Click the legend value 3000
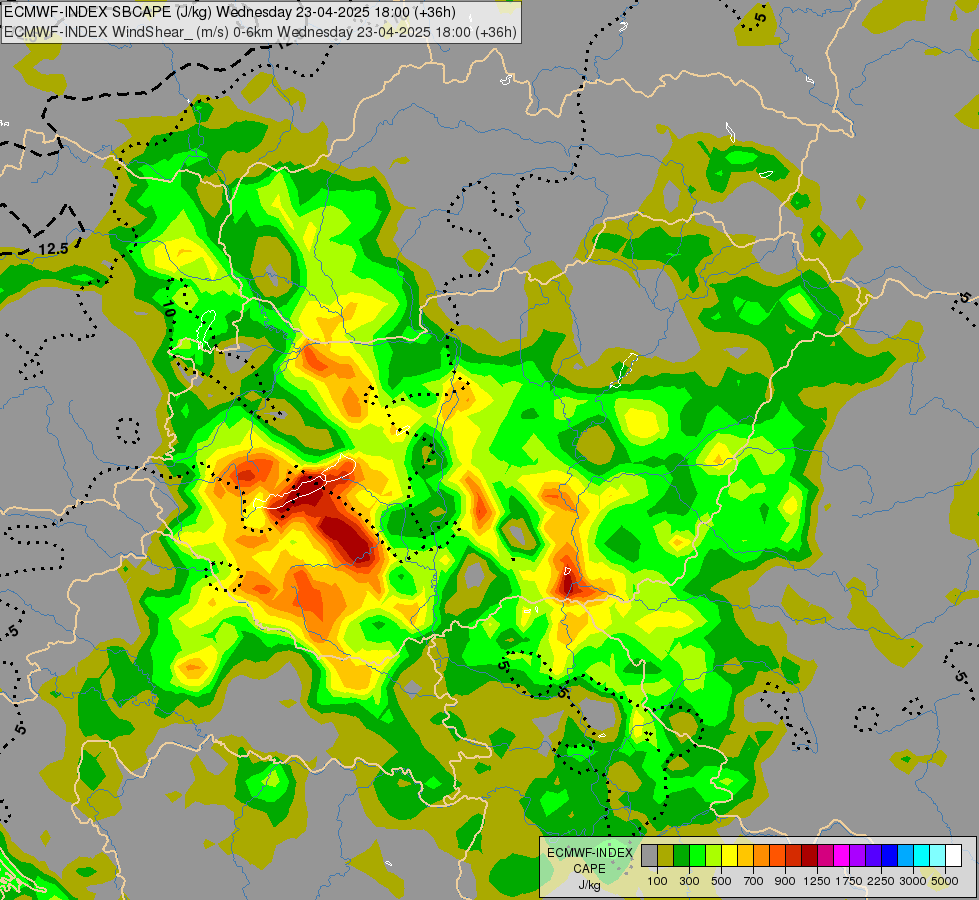 (x=913, y=881)
